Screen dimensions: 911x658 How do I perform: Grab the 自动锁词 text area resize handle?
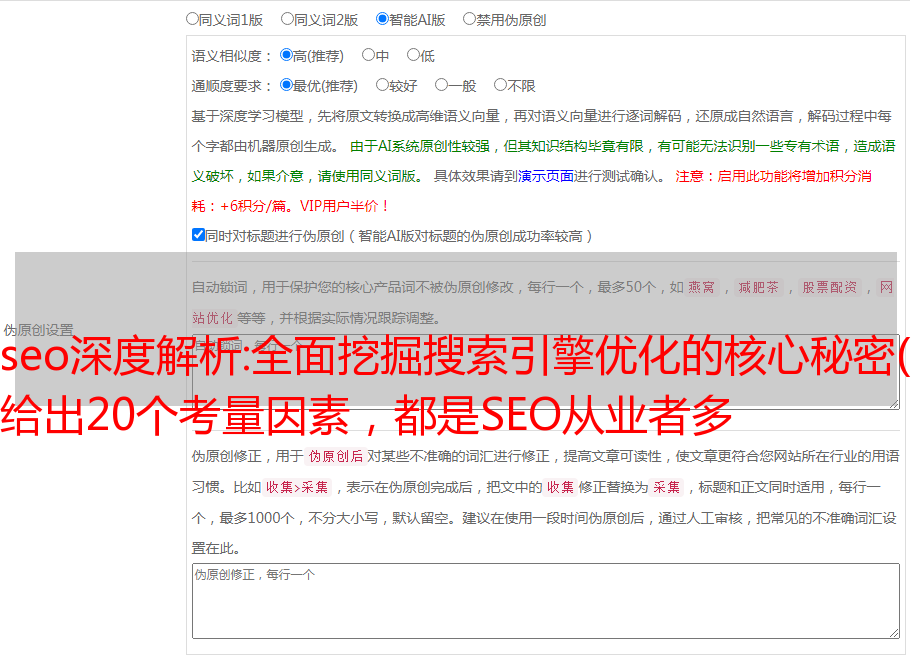pos(894,404)
